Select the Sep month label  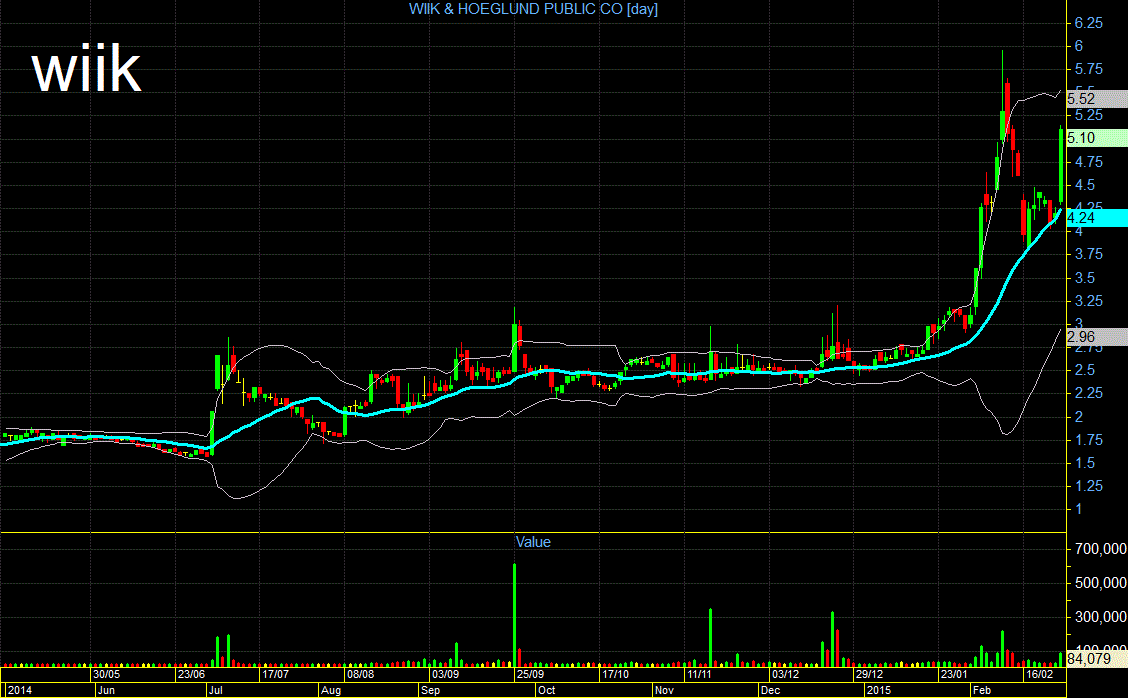point(430,690)
